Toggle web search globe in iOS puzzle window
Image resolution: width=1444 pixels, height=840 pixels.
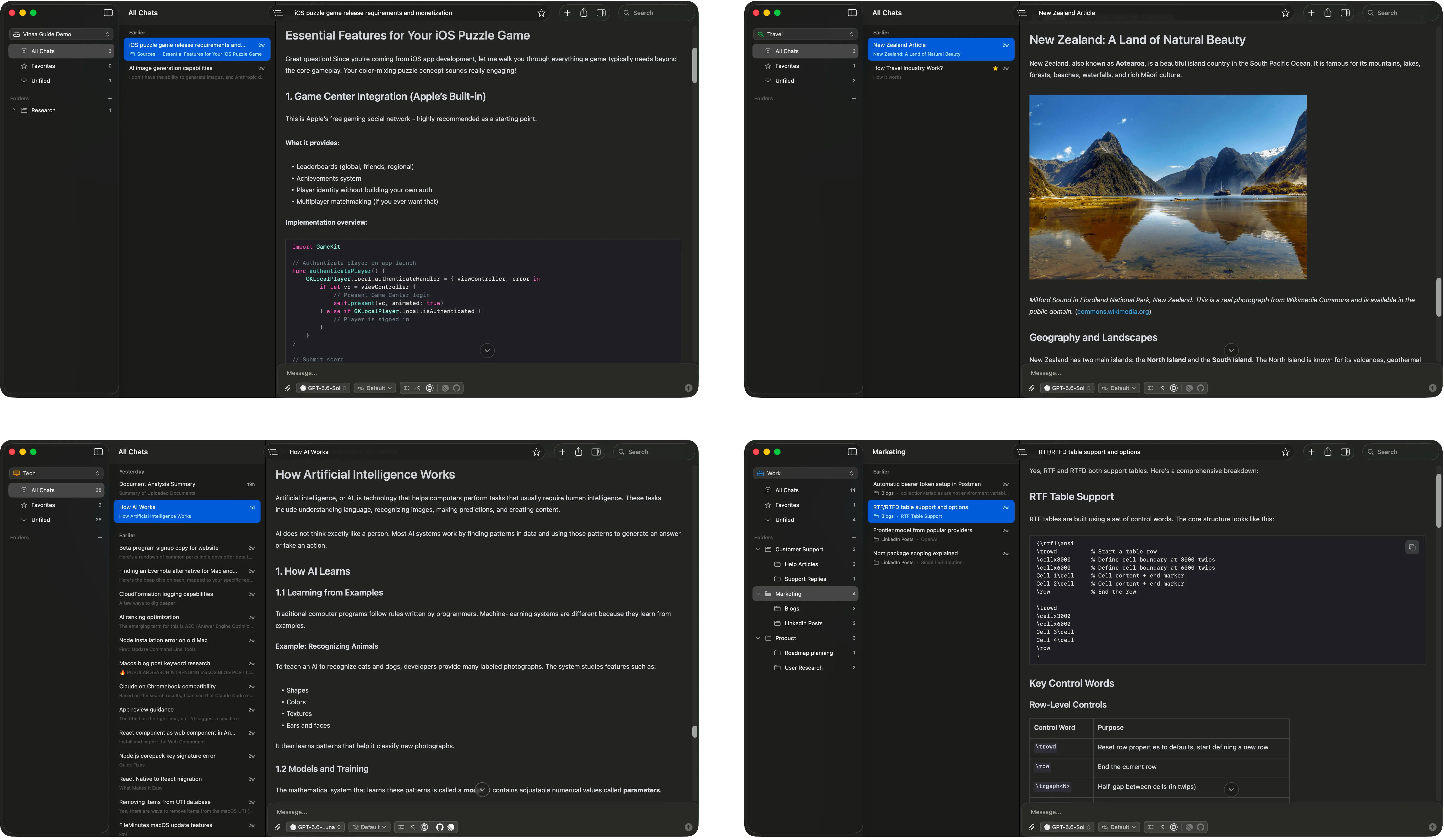click(430, 388)
